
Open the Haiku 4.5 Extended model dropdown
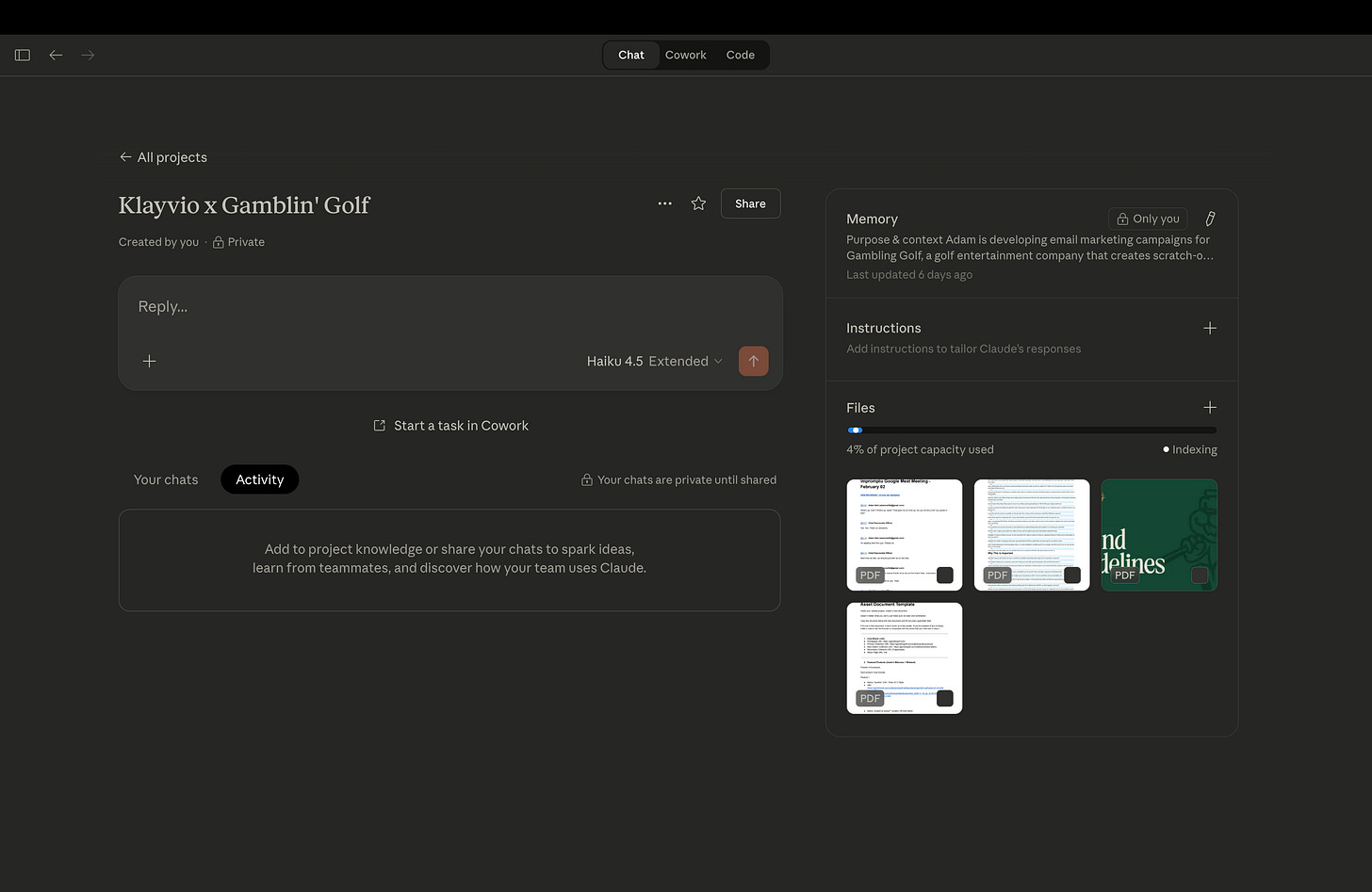tap(655, 361)
